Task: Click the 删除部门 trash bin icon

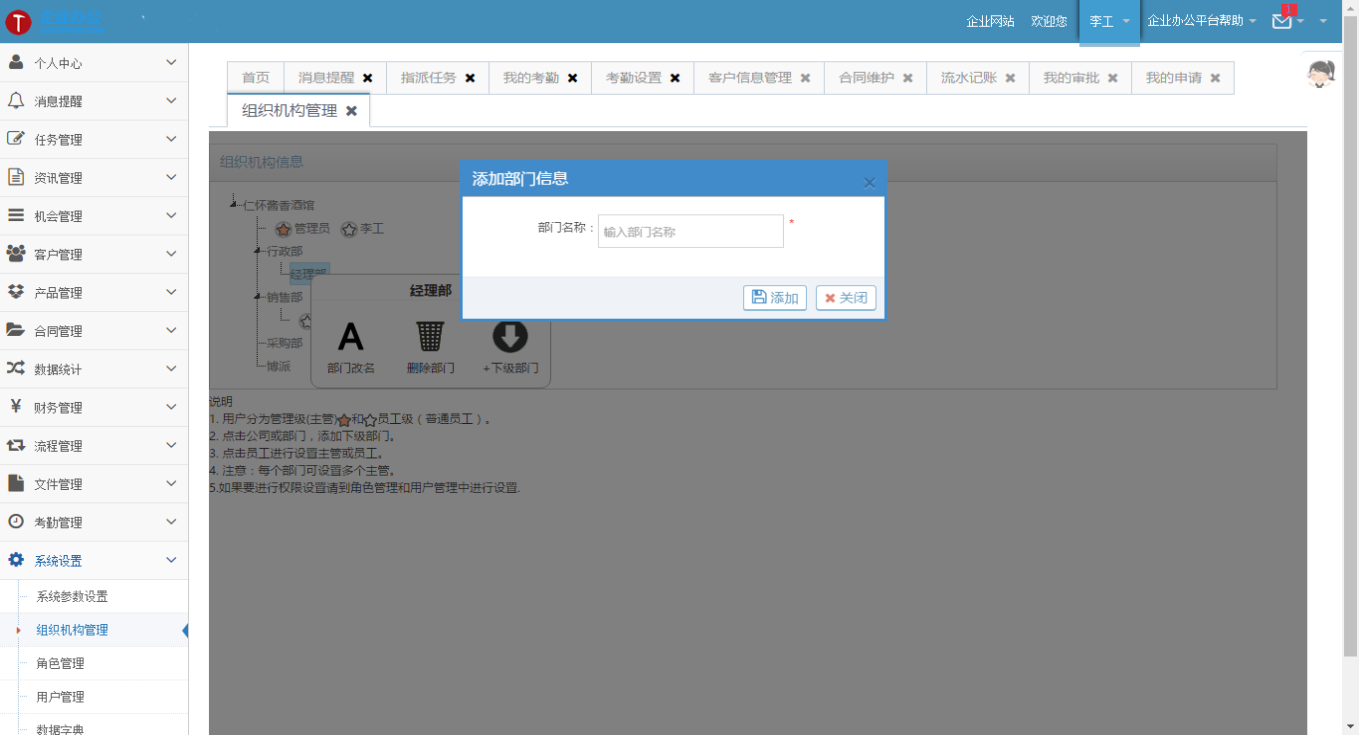Action: click(x=430, y=336)
